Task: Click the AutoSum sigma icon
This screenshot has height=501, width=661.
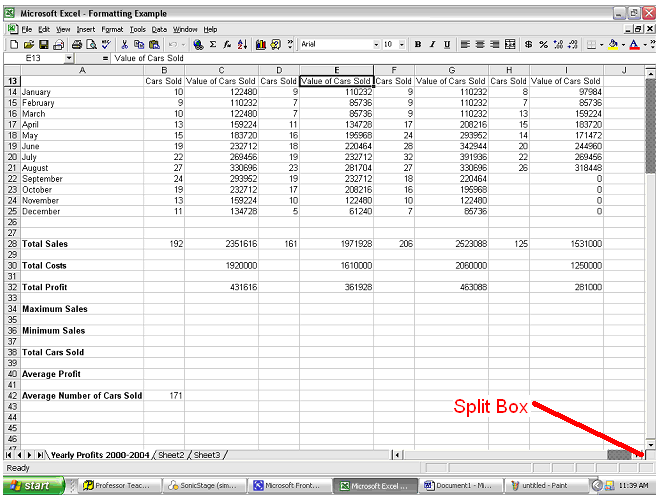Action: (x=215, y=45)
